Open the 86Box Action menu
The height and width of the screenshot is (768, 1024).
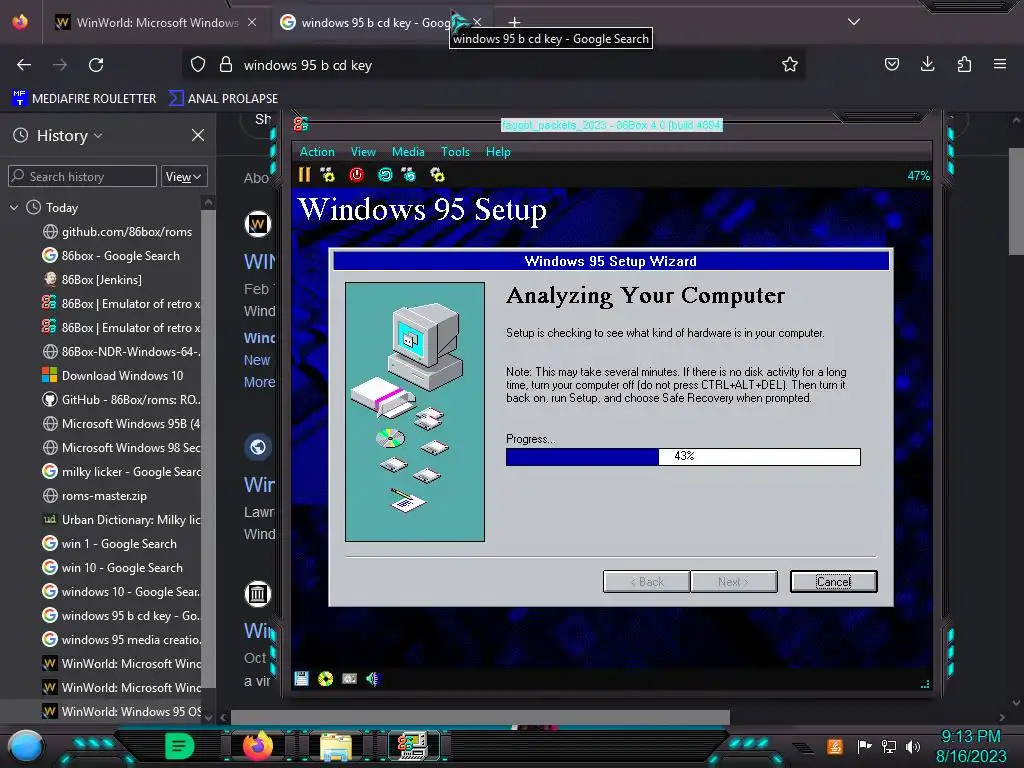coord(317,152)
